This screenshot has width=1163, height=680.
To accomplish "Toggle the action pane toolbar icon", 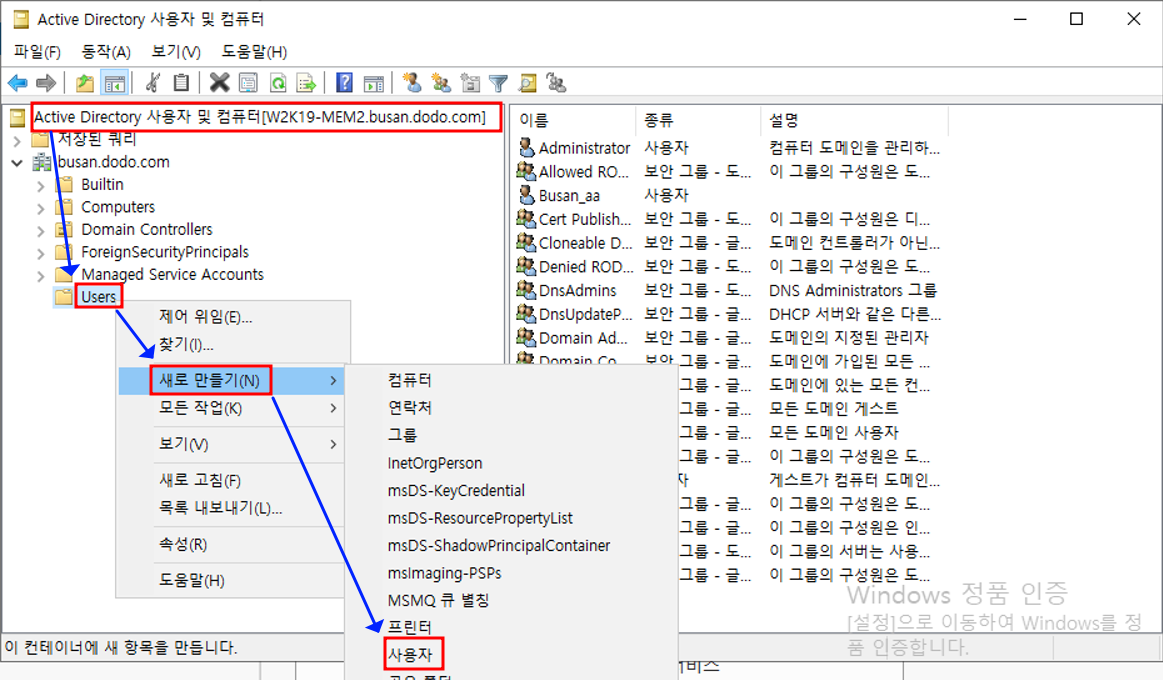I will 374,83.
